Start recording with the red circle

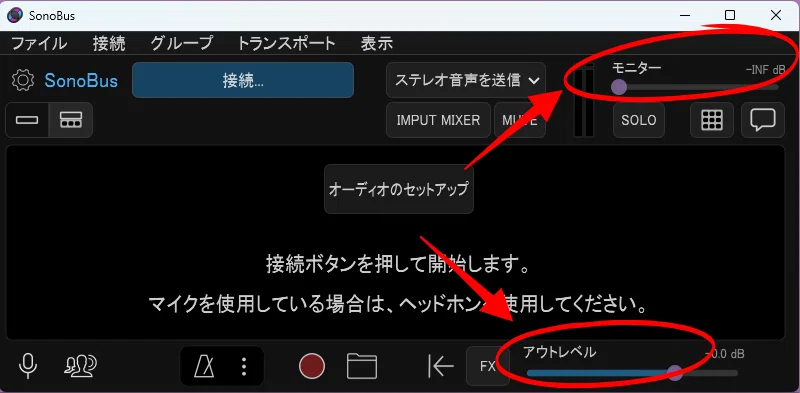tap(312, 366)
